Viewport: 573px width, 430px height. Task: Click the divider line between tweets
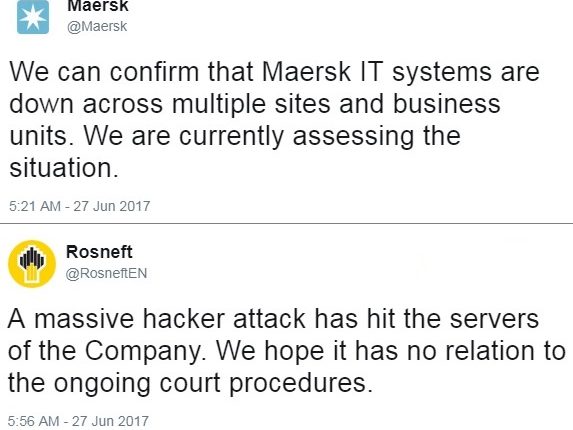286,223
